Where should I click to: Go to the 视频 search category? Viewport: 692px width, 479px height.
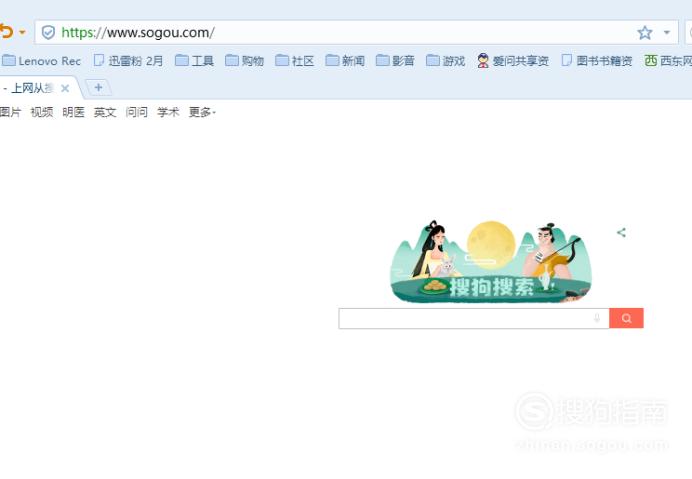(42, 112)
